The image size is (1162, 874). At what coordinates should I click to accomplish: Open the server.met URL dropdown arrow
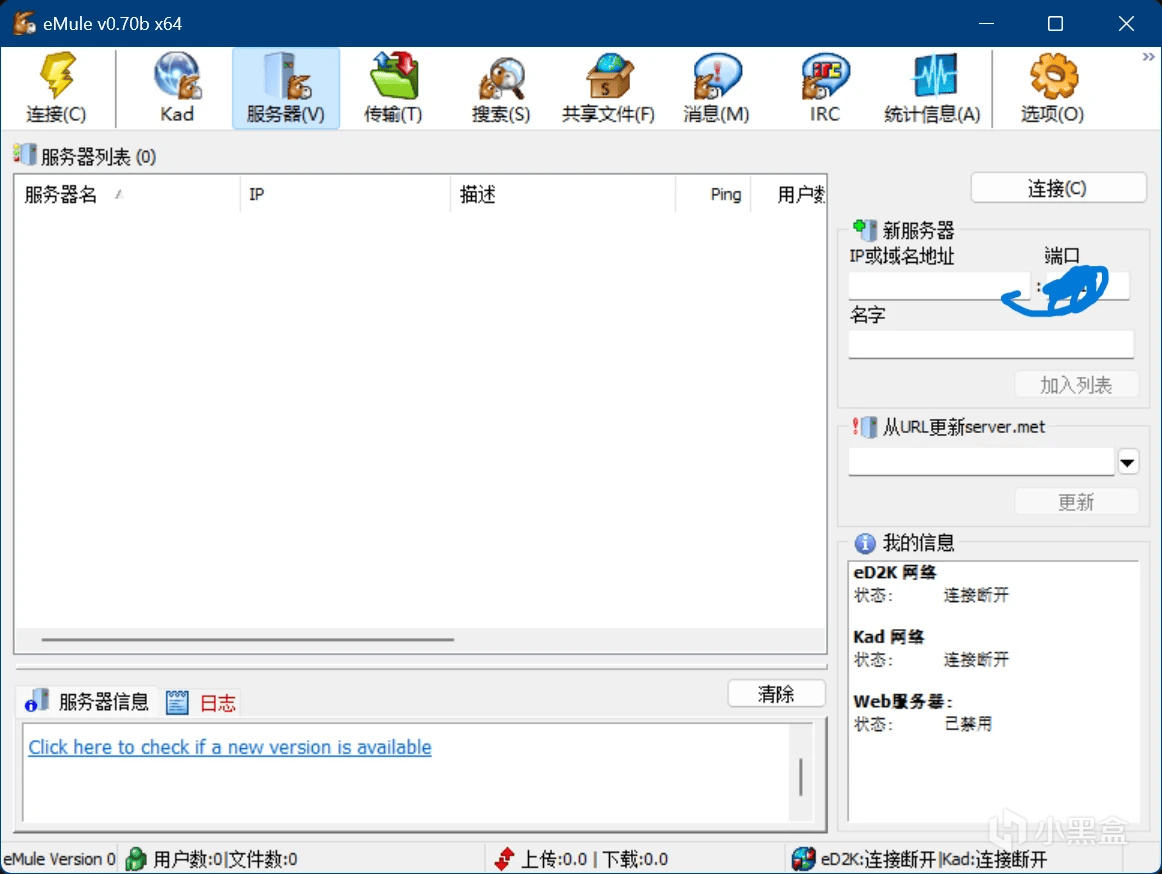1127,463
